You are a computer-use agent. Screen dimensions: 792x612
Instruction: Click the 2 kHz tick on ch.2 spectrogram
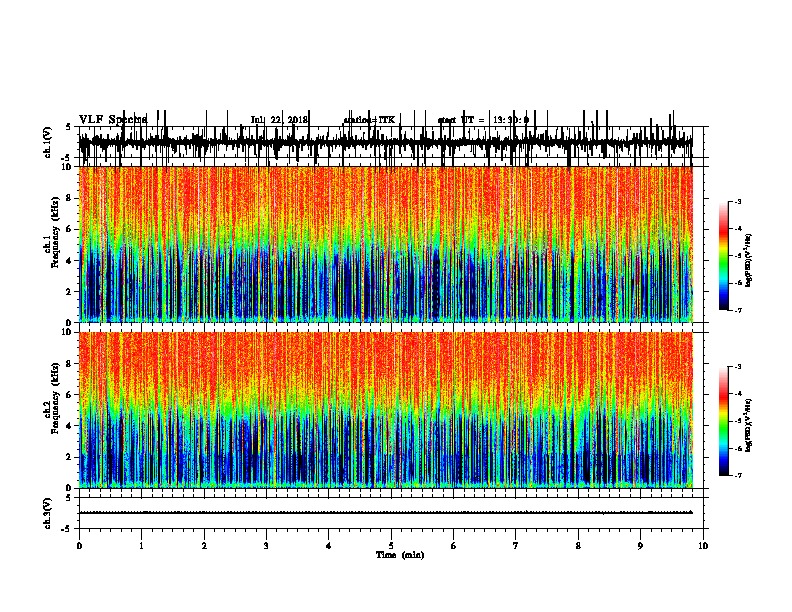tap(69, 457)
